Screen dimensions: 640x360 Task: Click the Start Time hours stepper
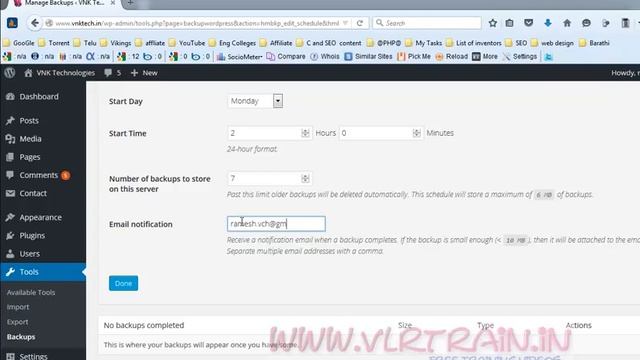tap(305, 133)
